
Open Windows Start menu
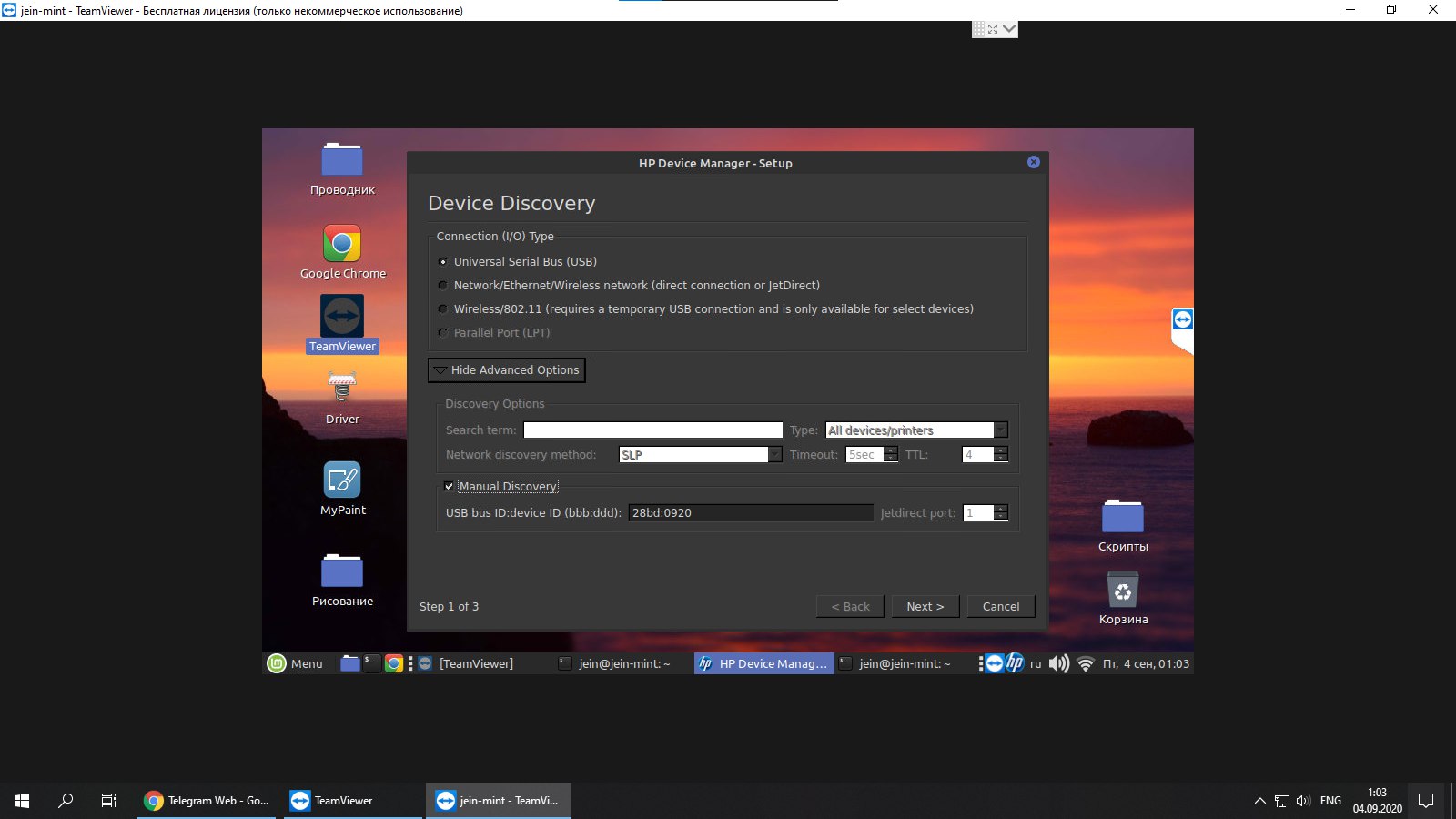pos(22,801)
